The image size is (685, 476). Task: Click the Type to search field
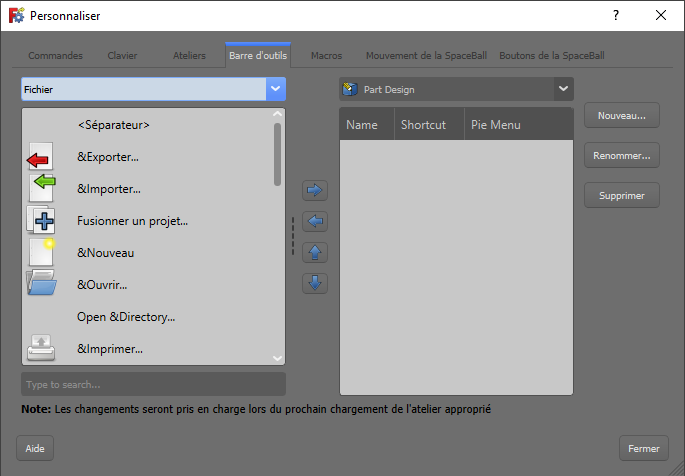153,384
